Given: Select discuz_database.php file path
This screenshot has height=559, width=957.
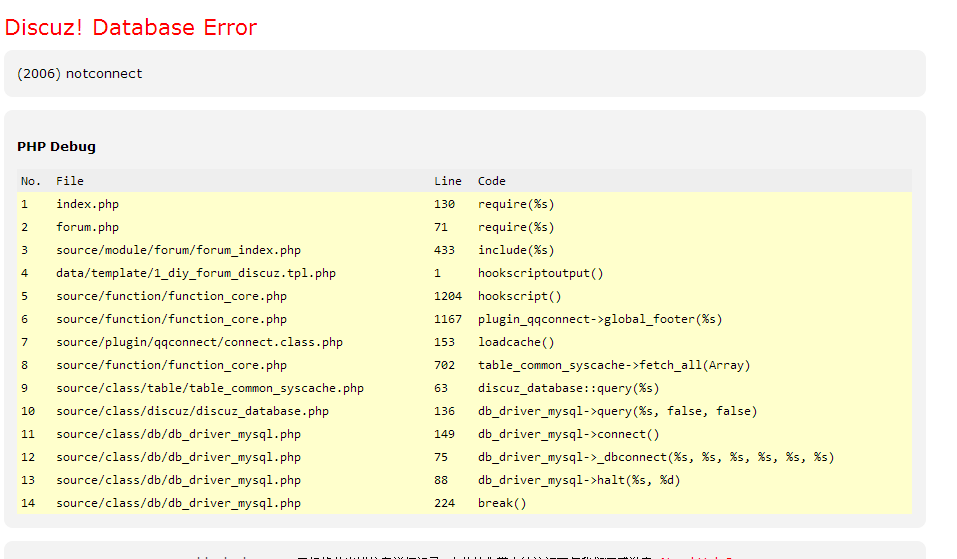Looking at the screenshot, I should tap(192, 411).
